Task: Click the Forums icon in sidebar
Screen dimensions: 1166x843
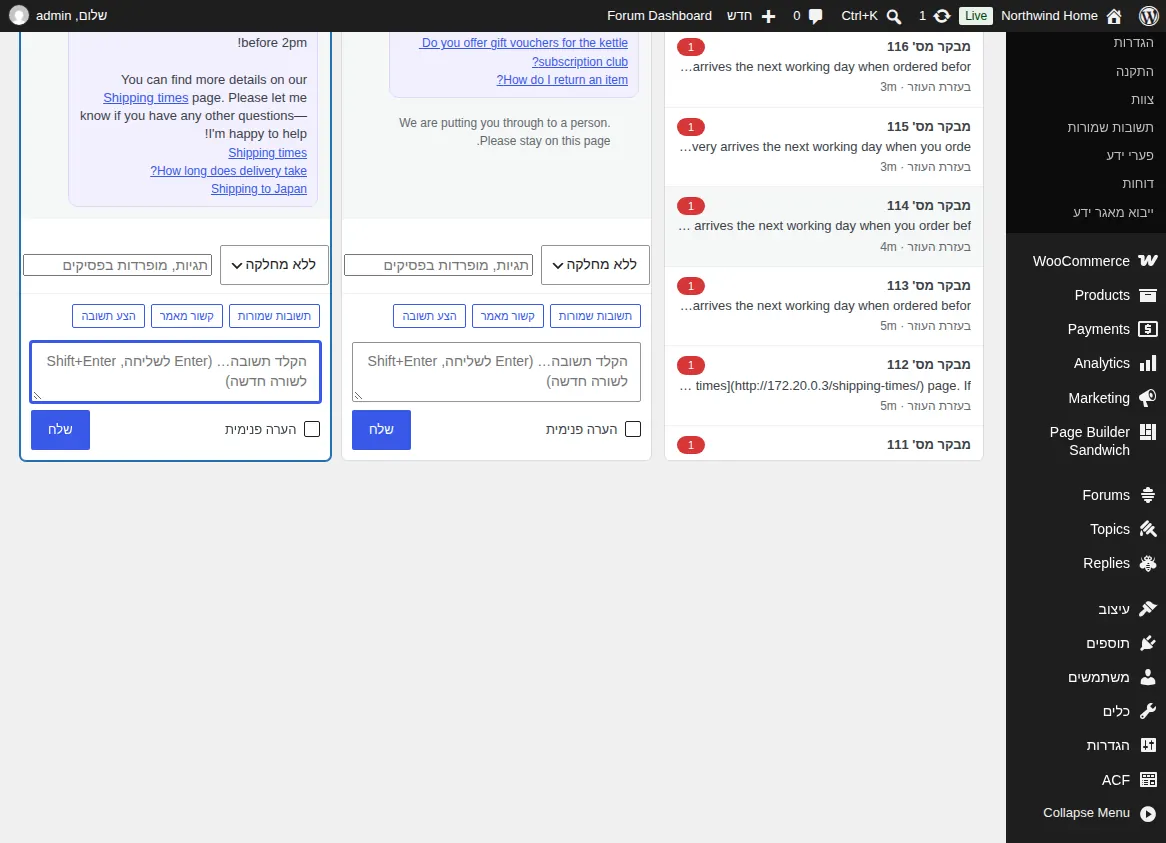Action: click(x=1147, y=495)
